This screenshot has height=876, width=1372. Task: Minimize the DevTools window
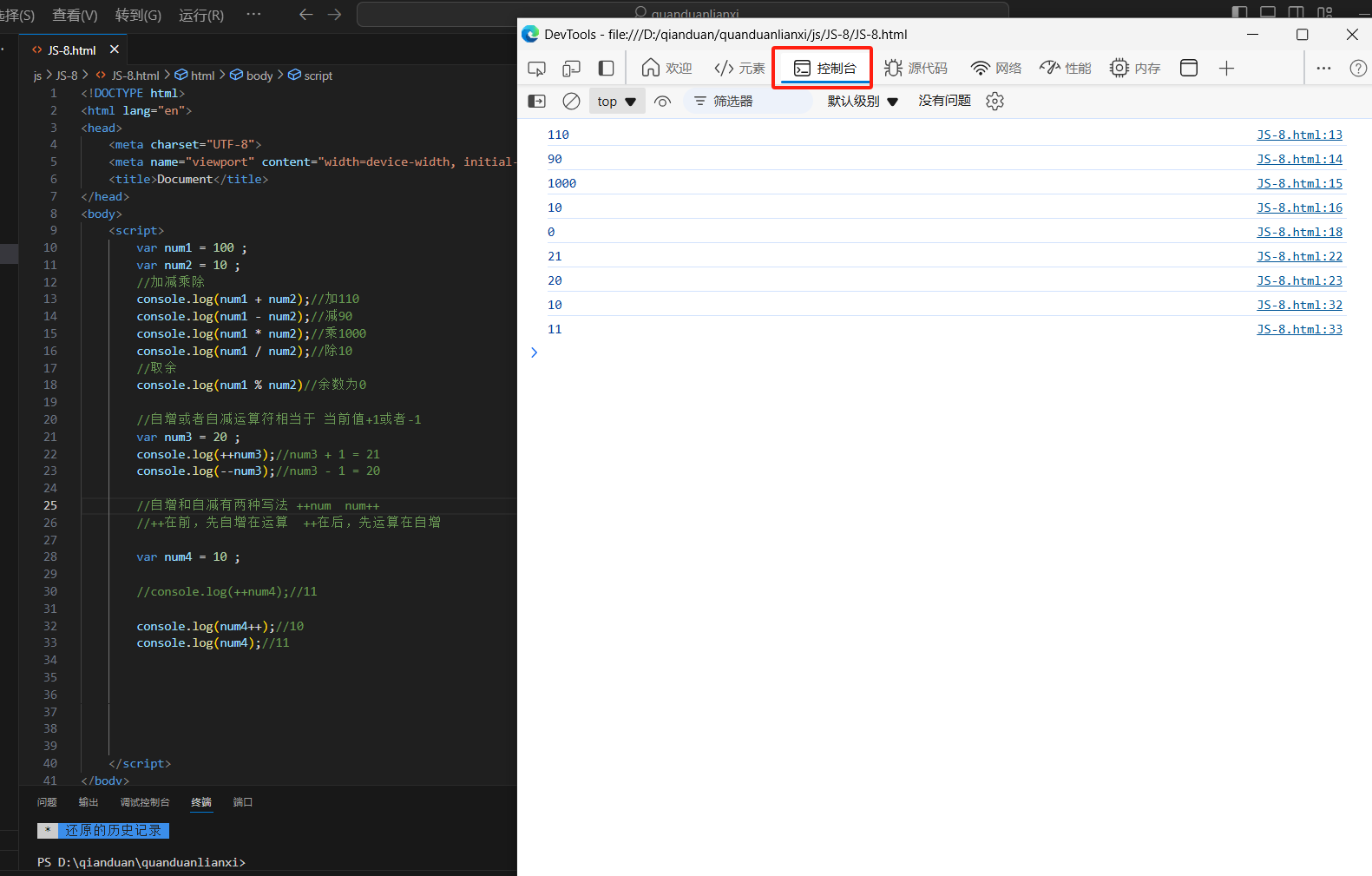point(1252,35)
